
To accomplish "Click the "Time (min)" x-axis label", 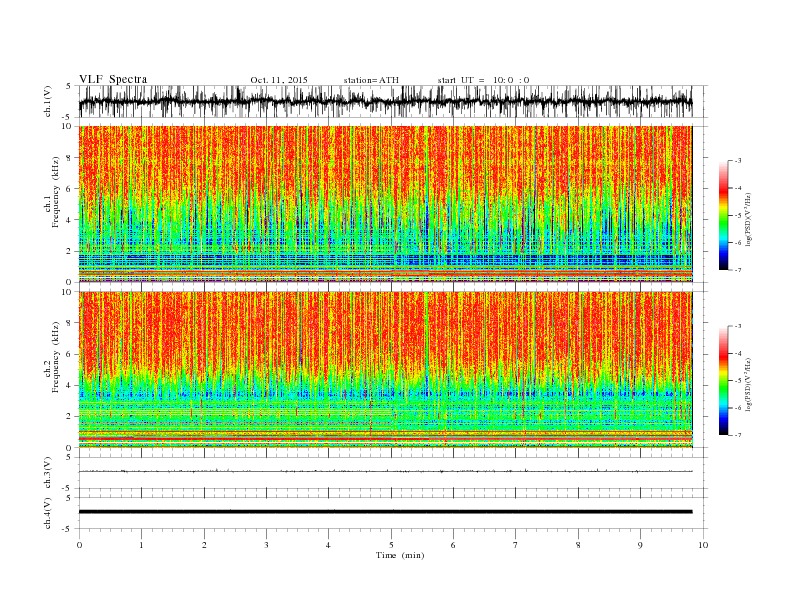I will 400,555.
